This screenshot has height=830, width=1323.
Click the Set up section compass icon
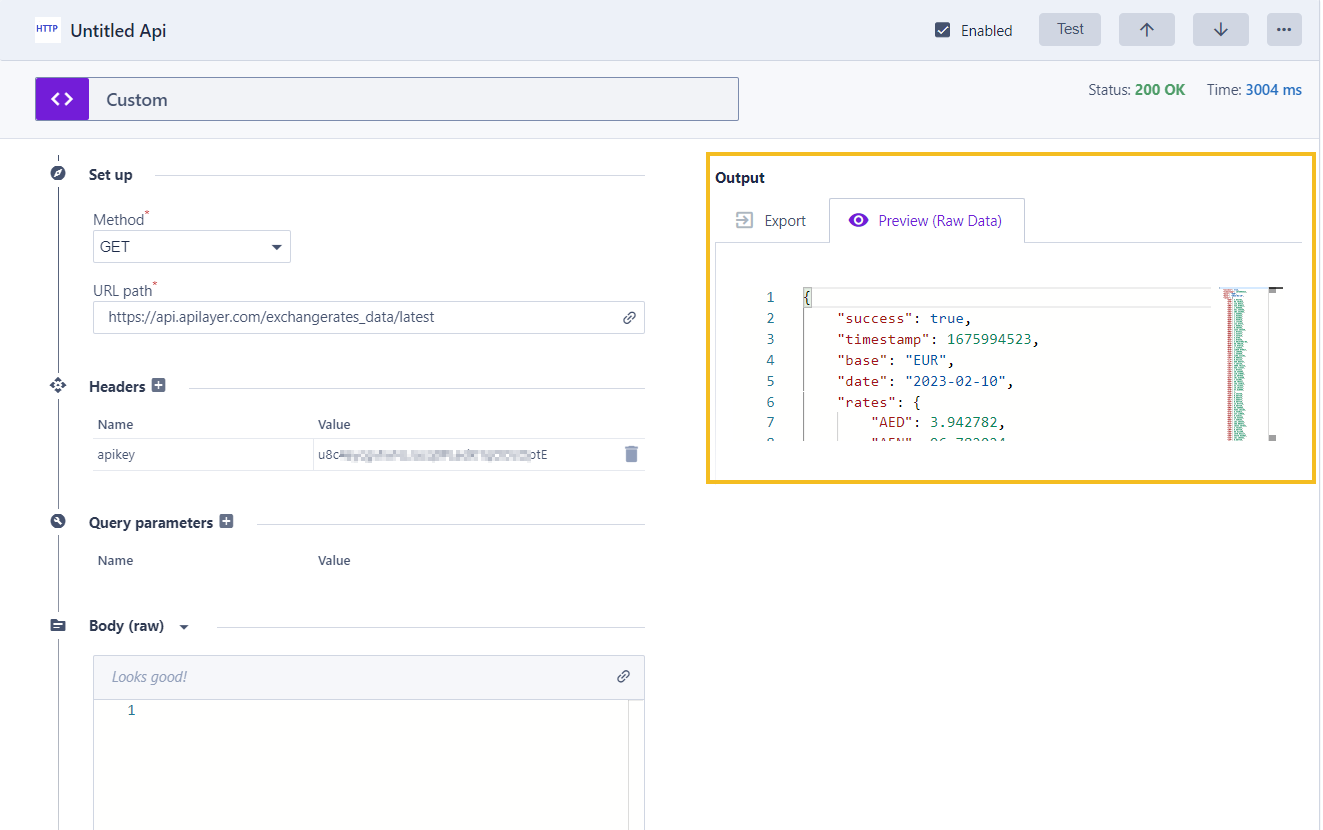pyautogui.click(x=58, y=174)
